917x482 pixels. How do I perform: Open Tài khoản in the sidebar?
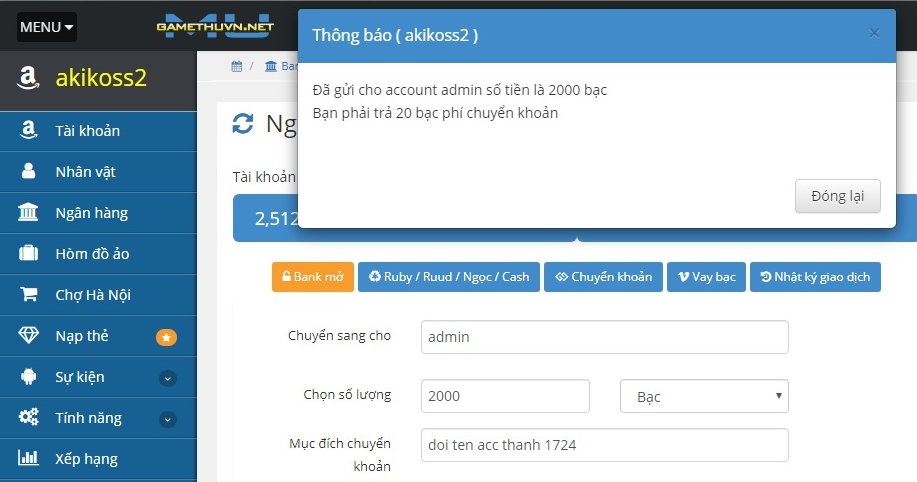tap(88, 131)
